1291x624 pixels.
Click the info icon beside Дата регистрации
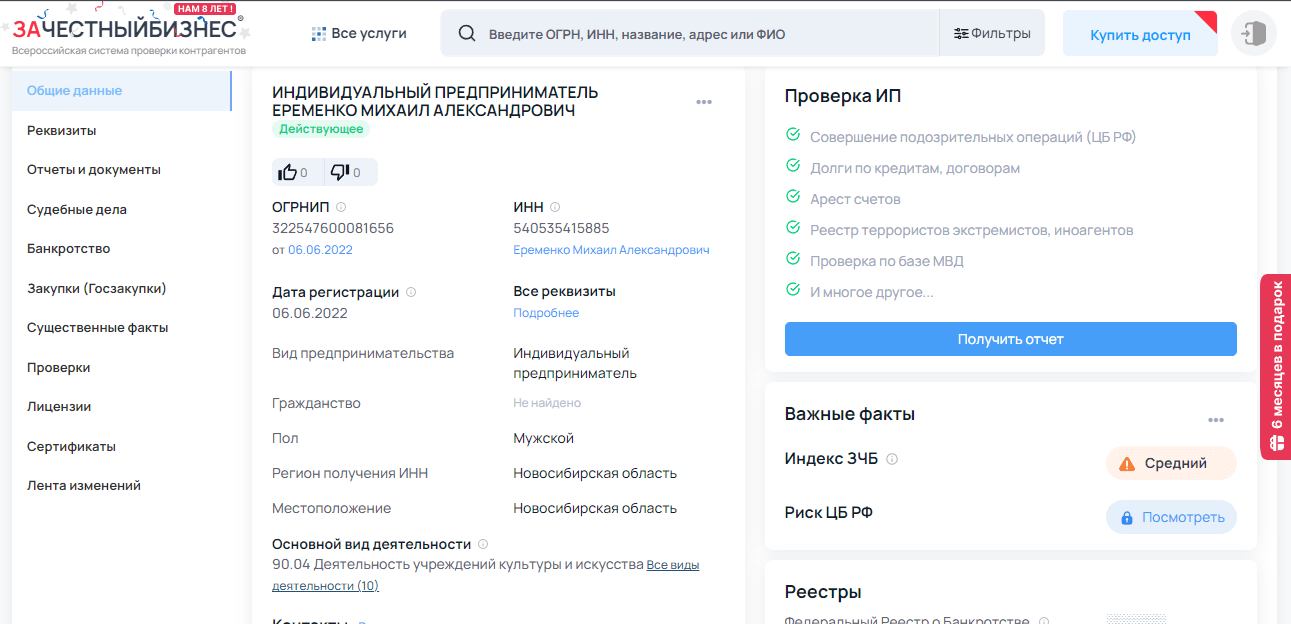pyautogui.click(x=411, y=293)
